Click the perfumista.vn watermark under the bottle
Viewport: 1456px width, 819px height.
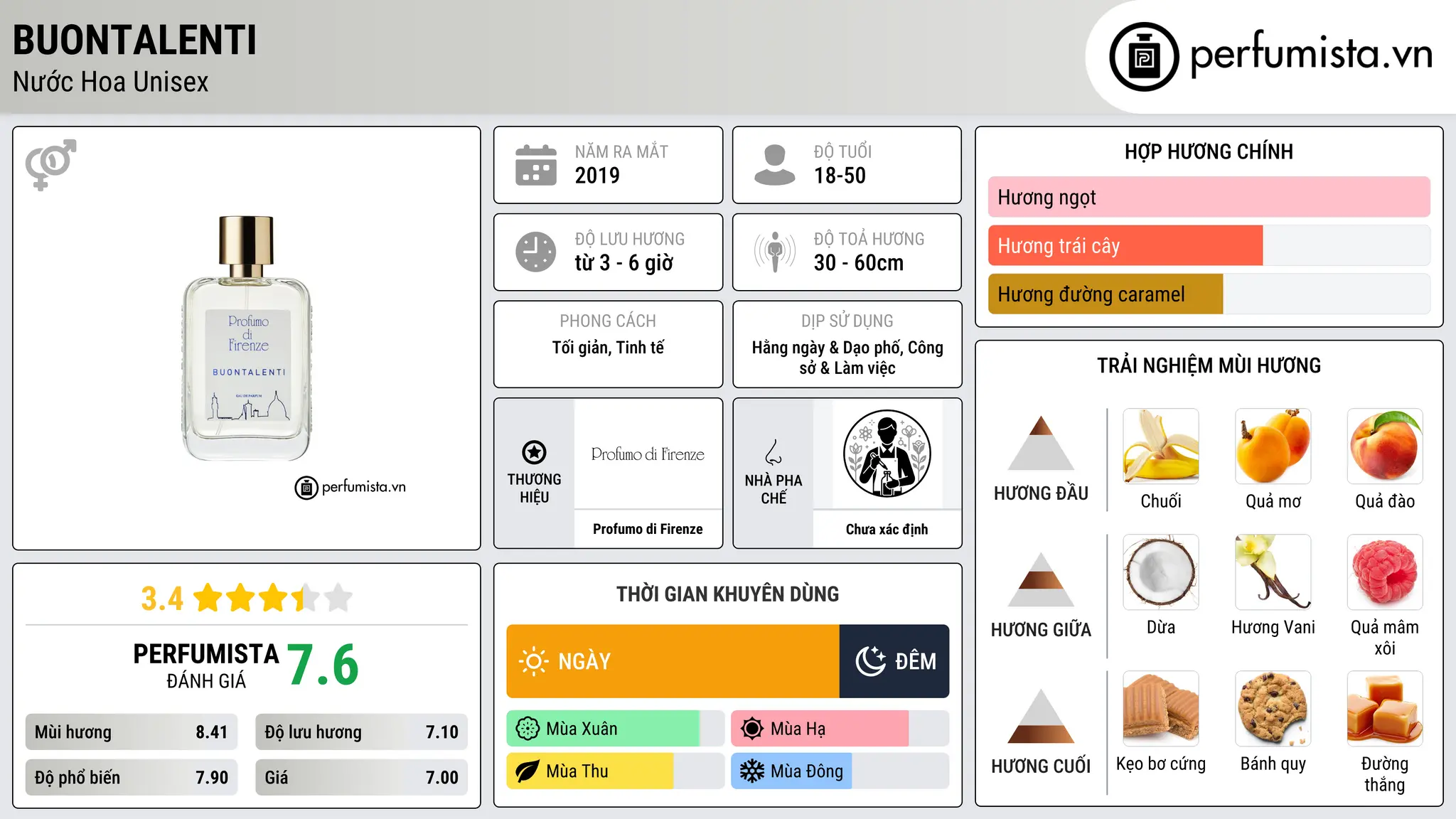350,488
